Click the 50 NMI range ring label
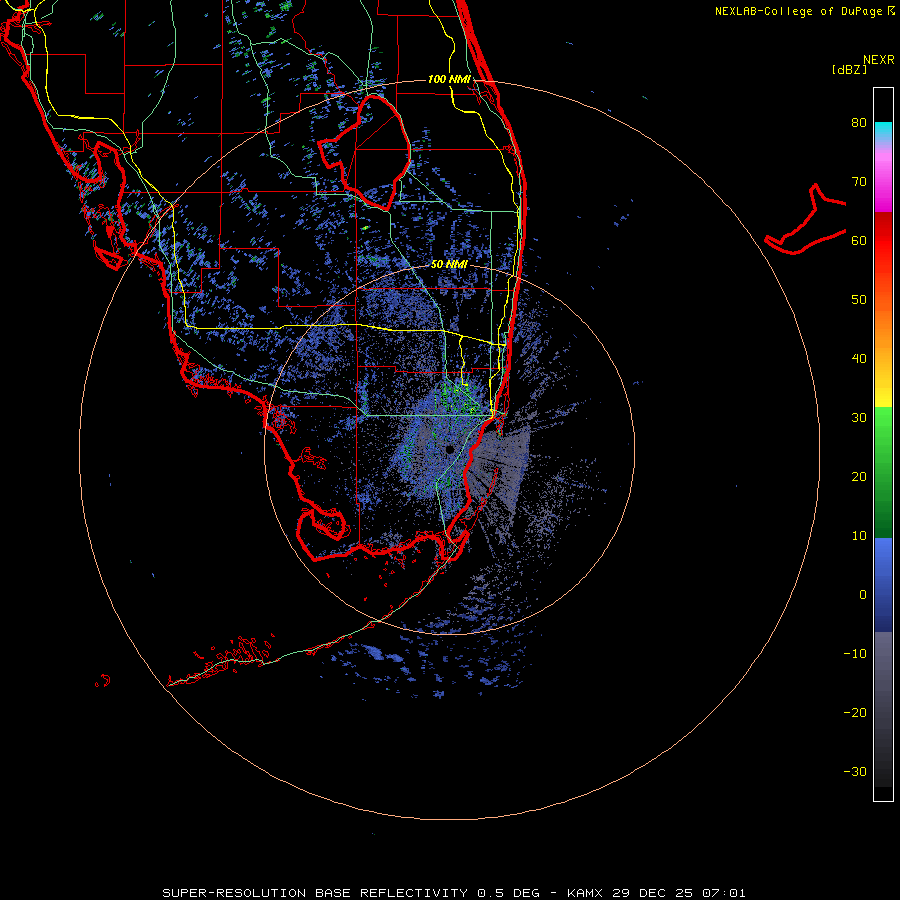This screenshot has width=900, height=900. [449, 264]
